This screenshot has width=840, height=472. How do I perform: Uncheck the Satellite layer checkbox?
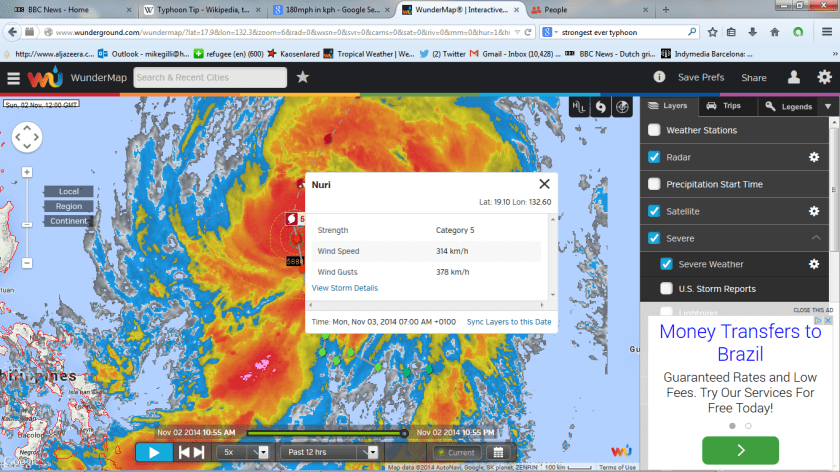(654, 211)
